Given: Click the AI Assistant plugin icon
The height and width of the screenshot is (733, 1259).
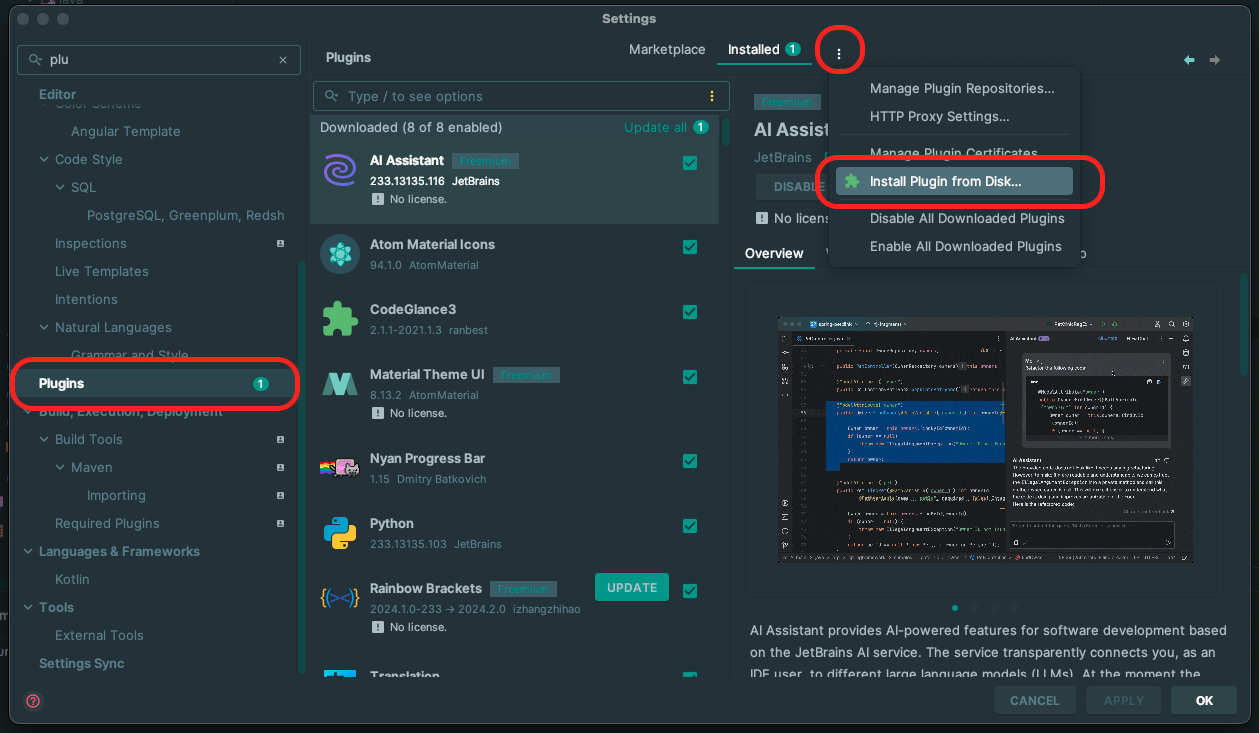Looking at the screenshot, I should pos(340,170).
